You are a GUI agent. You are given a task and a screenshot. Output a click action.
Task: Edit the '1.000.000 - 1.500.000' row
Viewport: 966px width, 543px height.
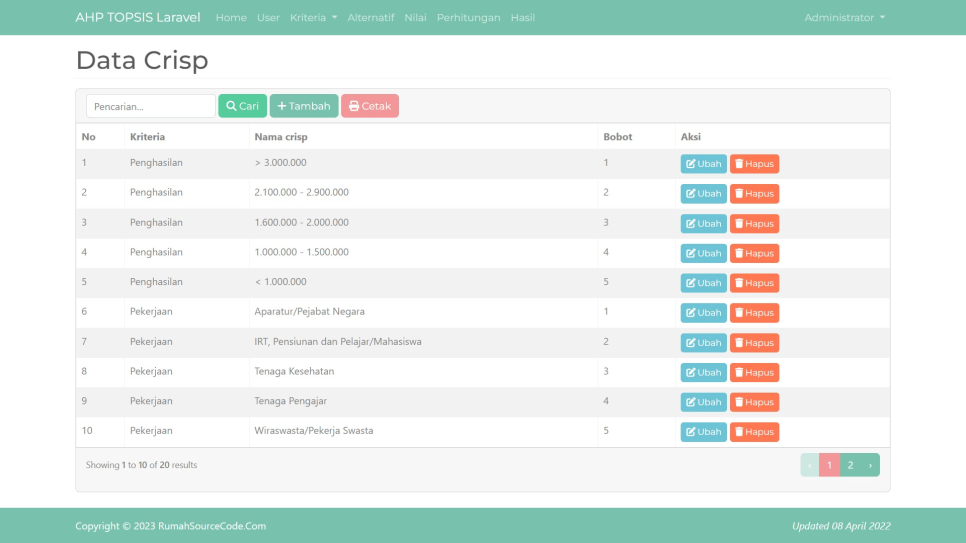[704, 253]
